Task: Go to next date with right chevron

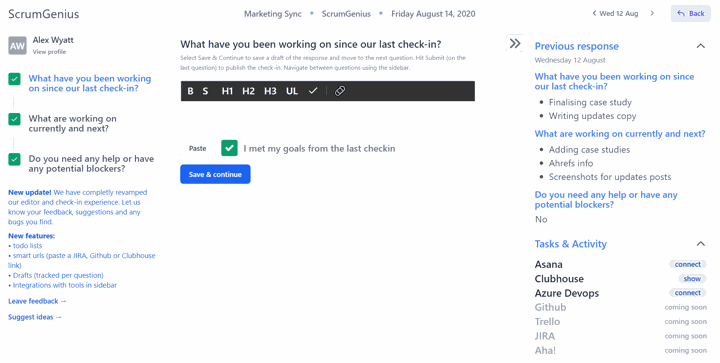Action: 652,13
